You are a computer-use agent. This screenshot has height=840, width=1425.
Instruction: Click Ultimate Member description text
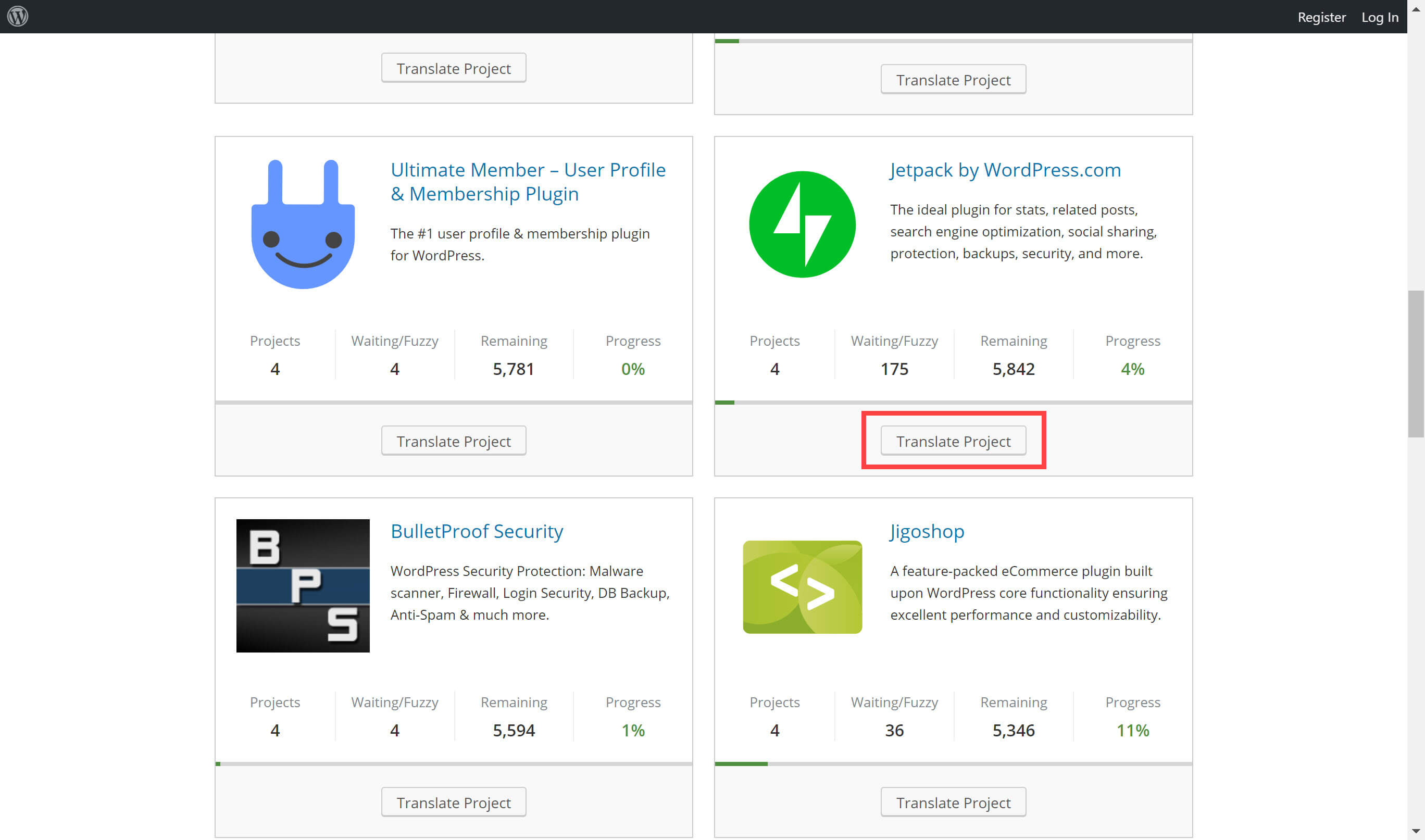click(x=520, y=245)
